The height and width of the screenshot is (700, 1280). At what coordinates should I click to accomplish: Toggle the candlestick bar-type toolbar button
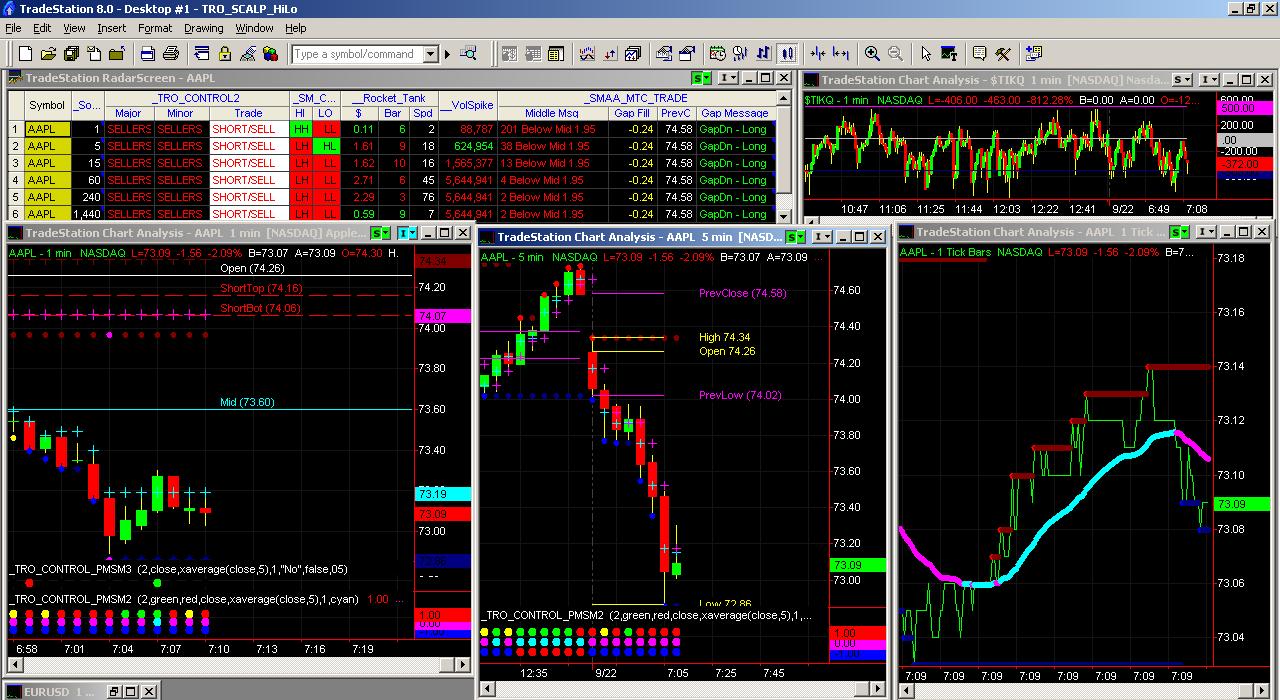[x=787, y=54]
